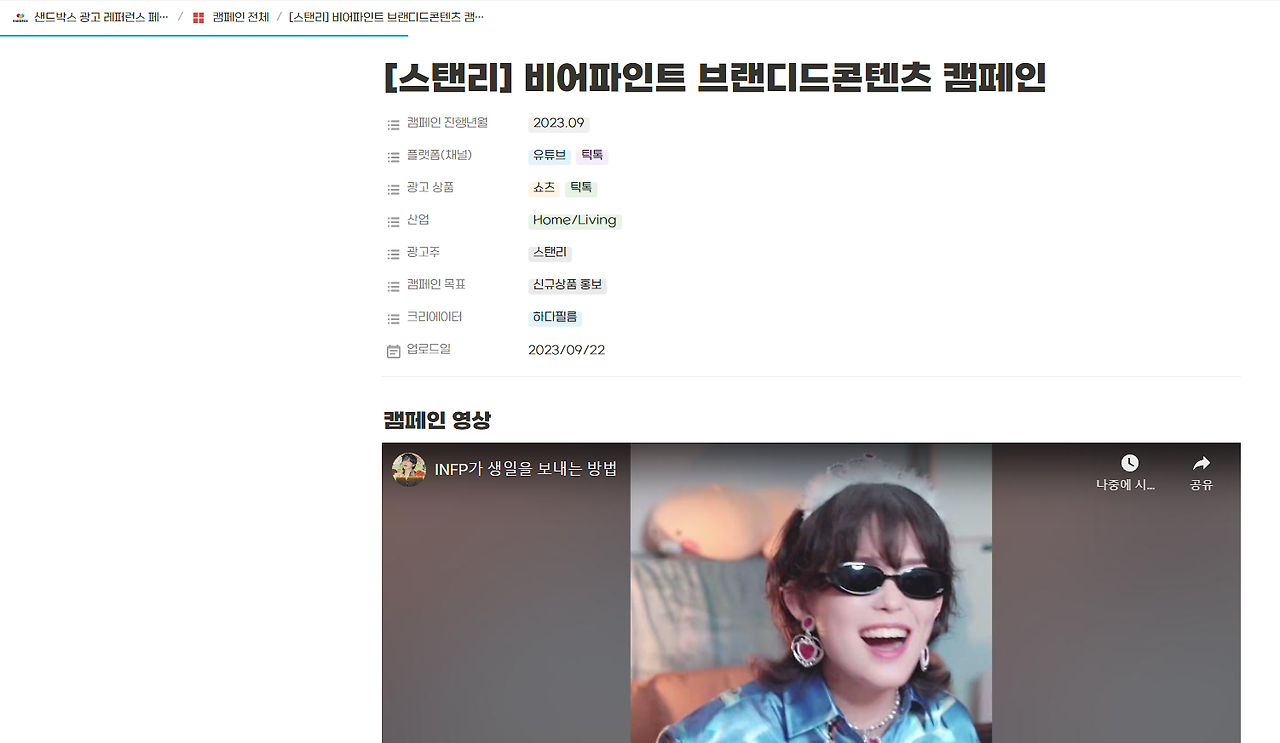This screenshot has height=743, width=1280.
Task: Click the list icon next to 광고주
Action: click(394, 254)
